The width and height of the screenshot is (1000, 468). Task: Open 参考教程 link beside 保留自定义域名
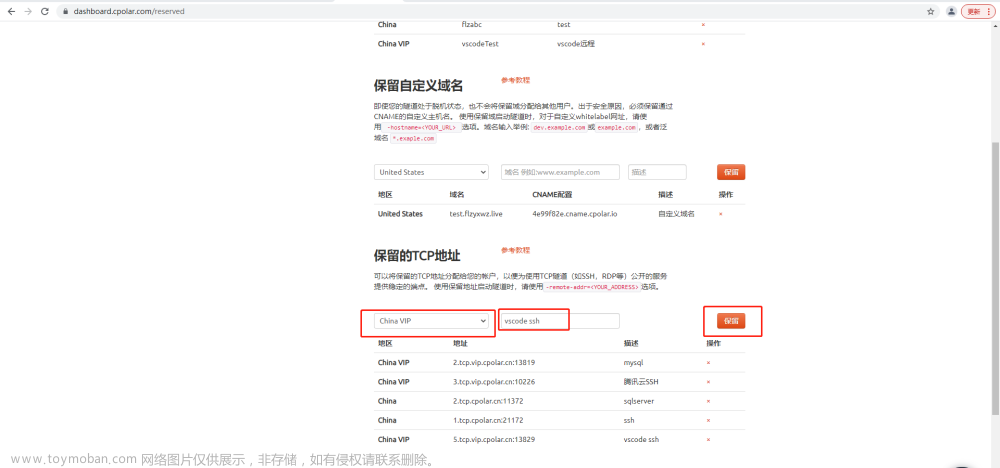pos(515,80)
